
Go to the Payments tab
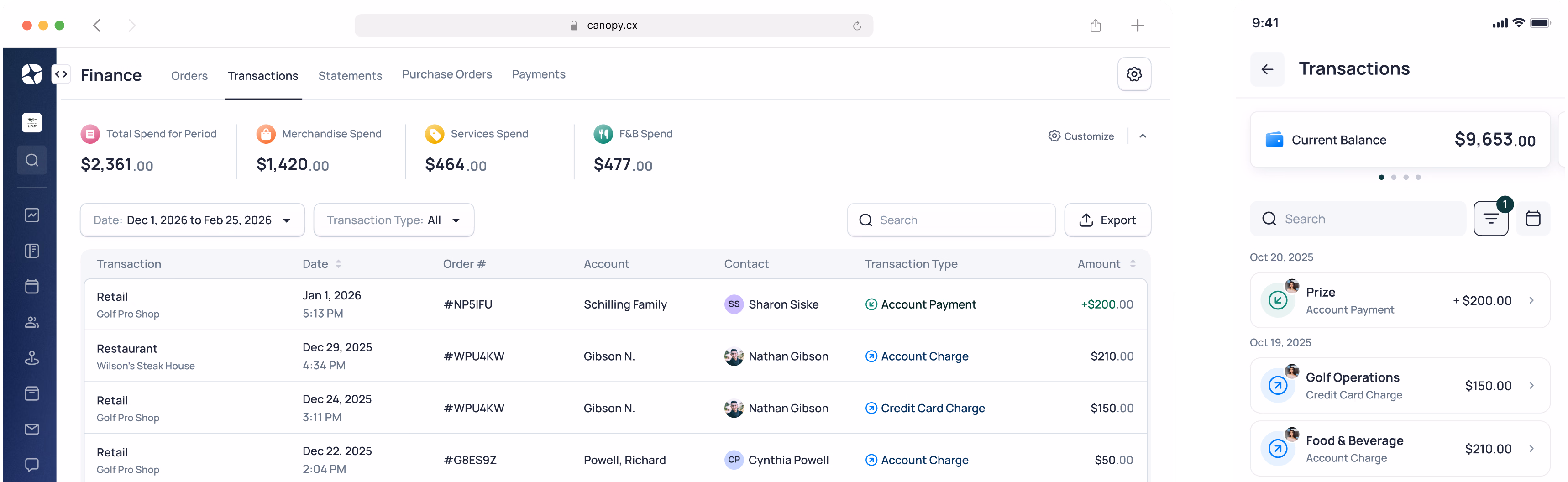click(x=539, y=74)
